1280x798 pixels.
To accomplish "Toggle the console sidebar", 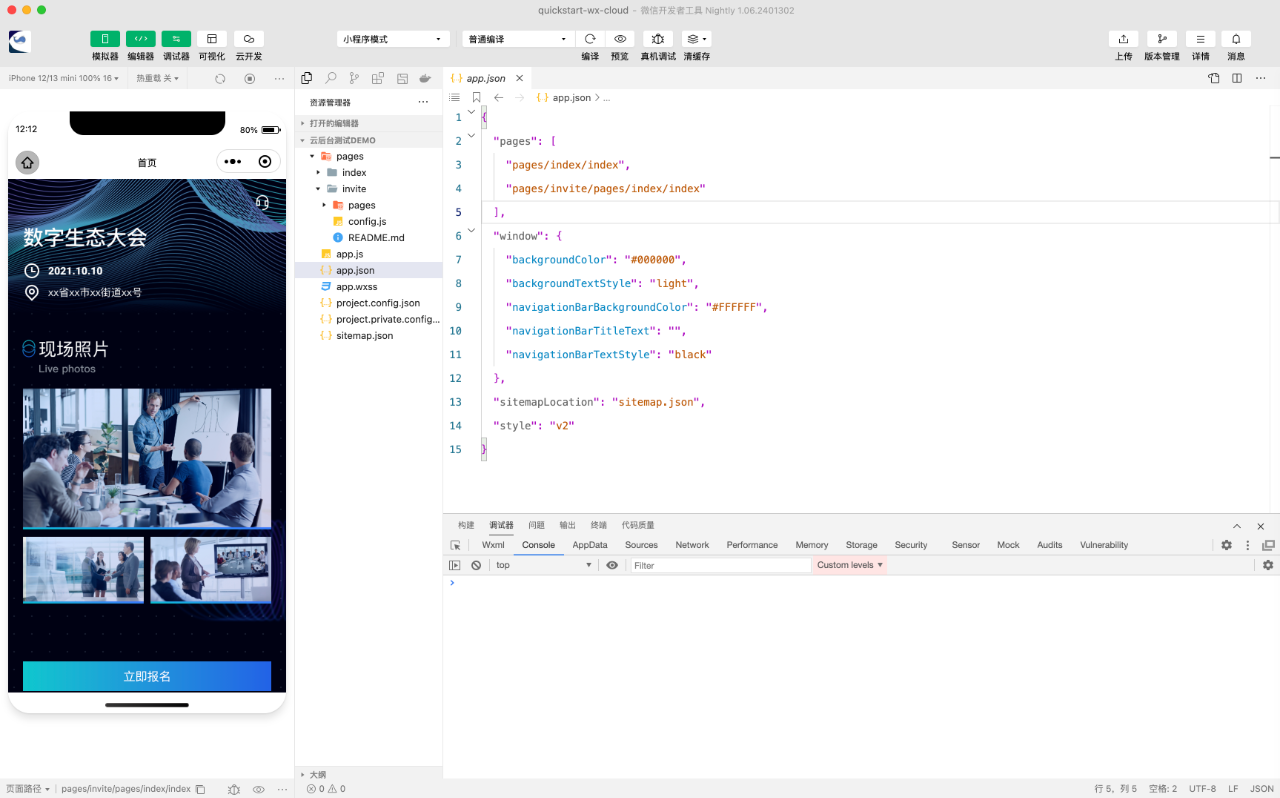I will tap(455, 565).
